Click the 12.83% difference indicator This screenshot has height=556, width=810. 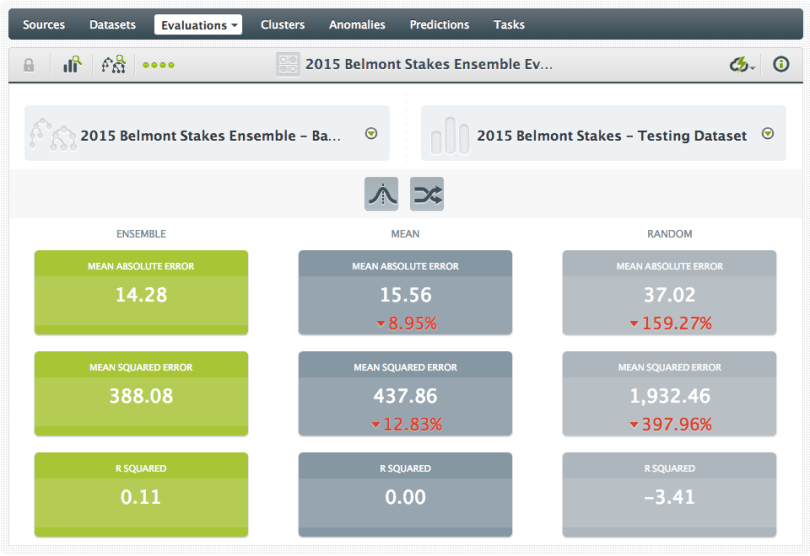click(x=407, y=424)
